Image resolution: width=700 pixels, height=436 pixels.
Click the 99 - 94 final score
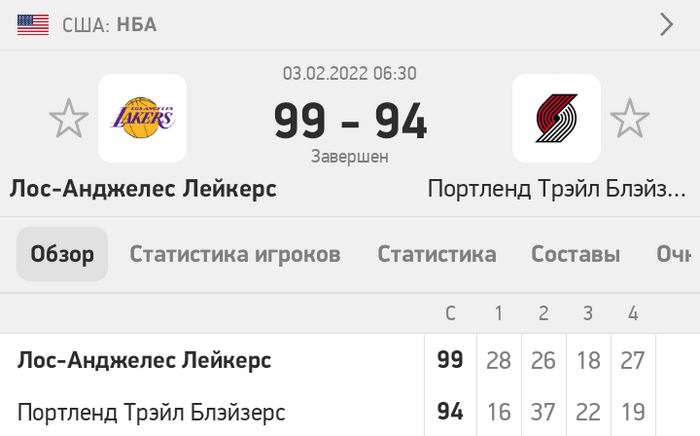pos(350,121)
